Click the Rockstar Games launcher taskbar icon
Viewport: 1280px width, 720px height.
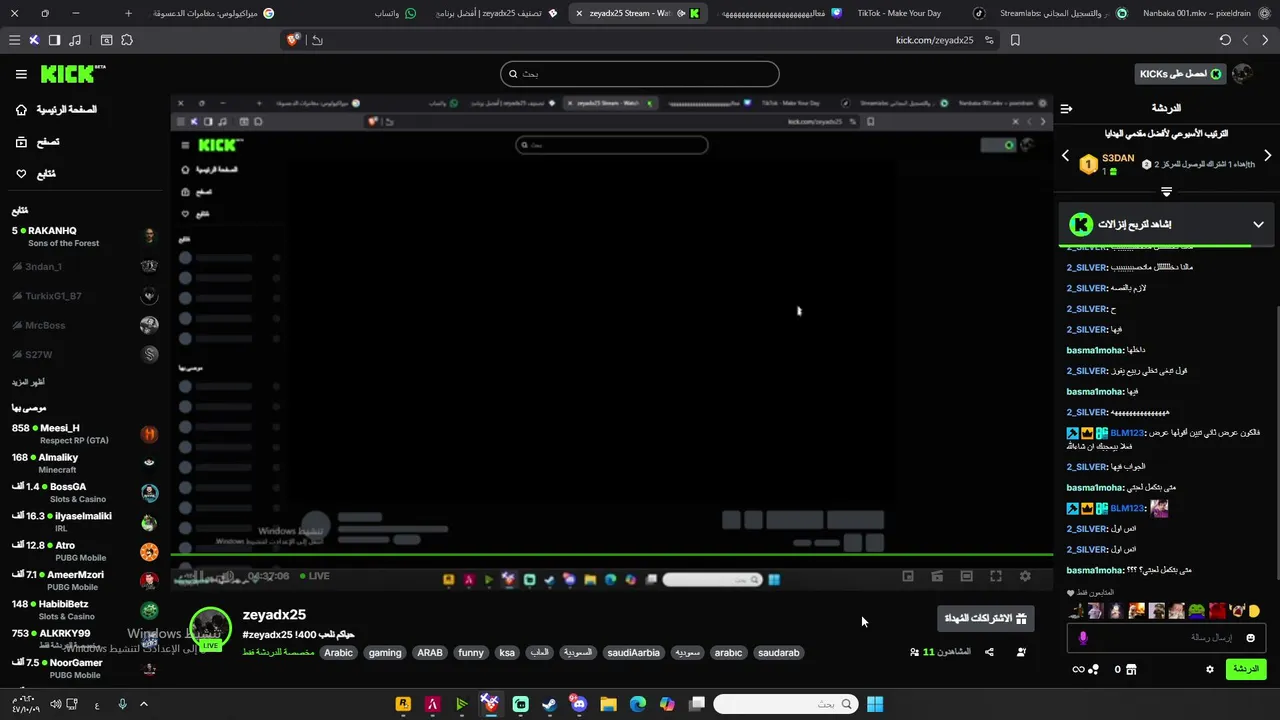[403, 704]
